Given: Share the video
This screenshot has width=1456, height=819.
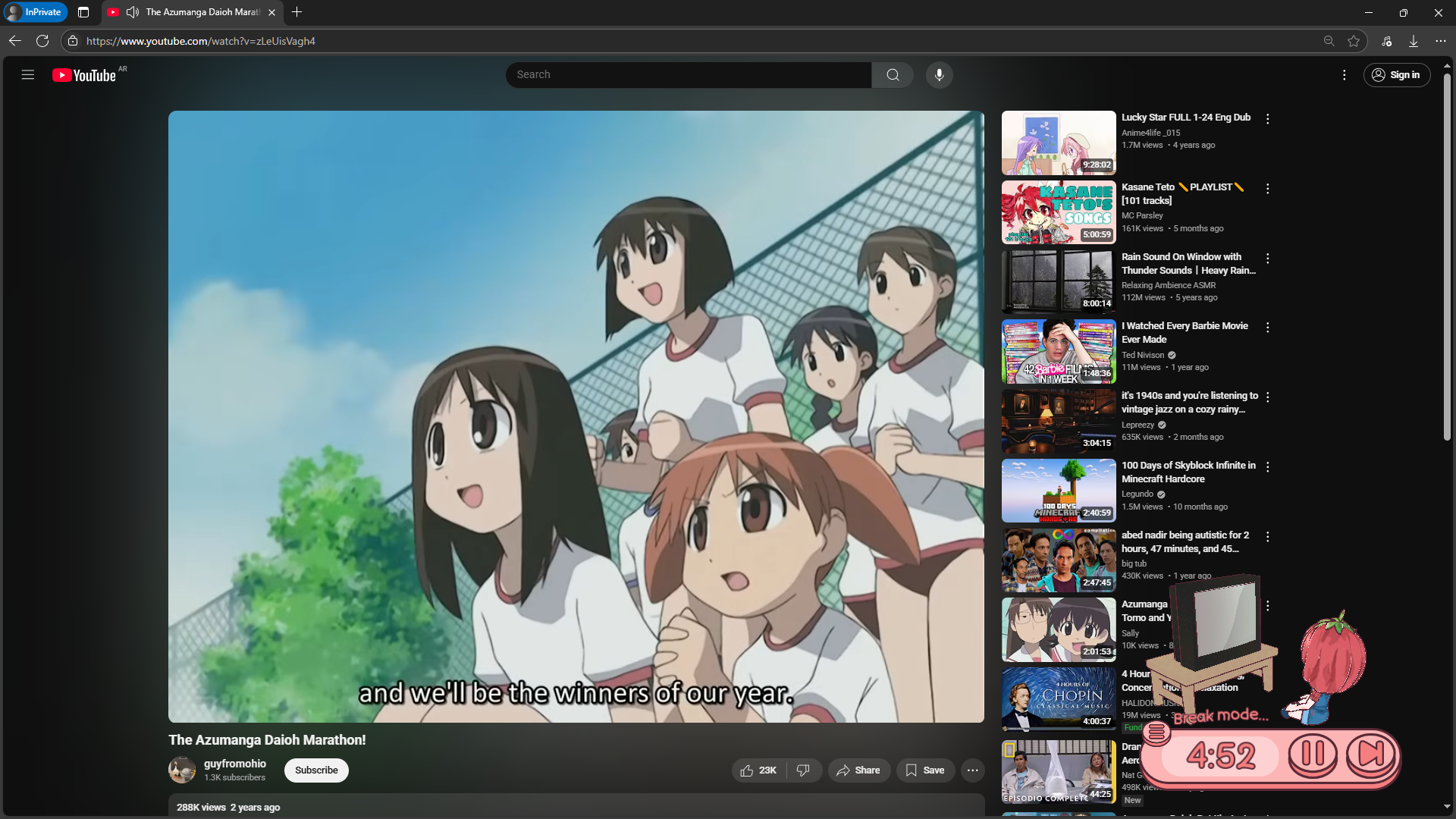Looking at the screenshot, I should point(858,770).
